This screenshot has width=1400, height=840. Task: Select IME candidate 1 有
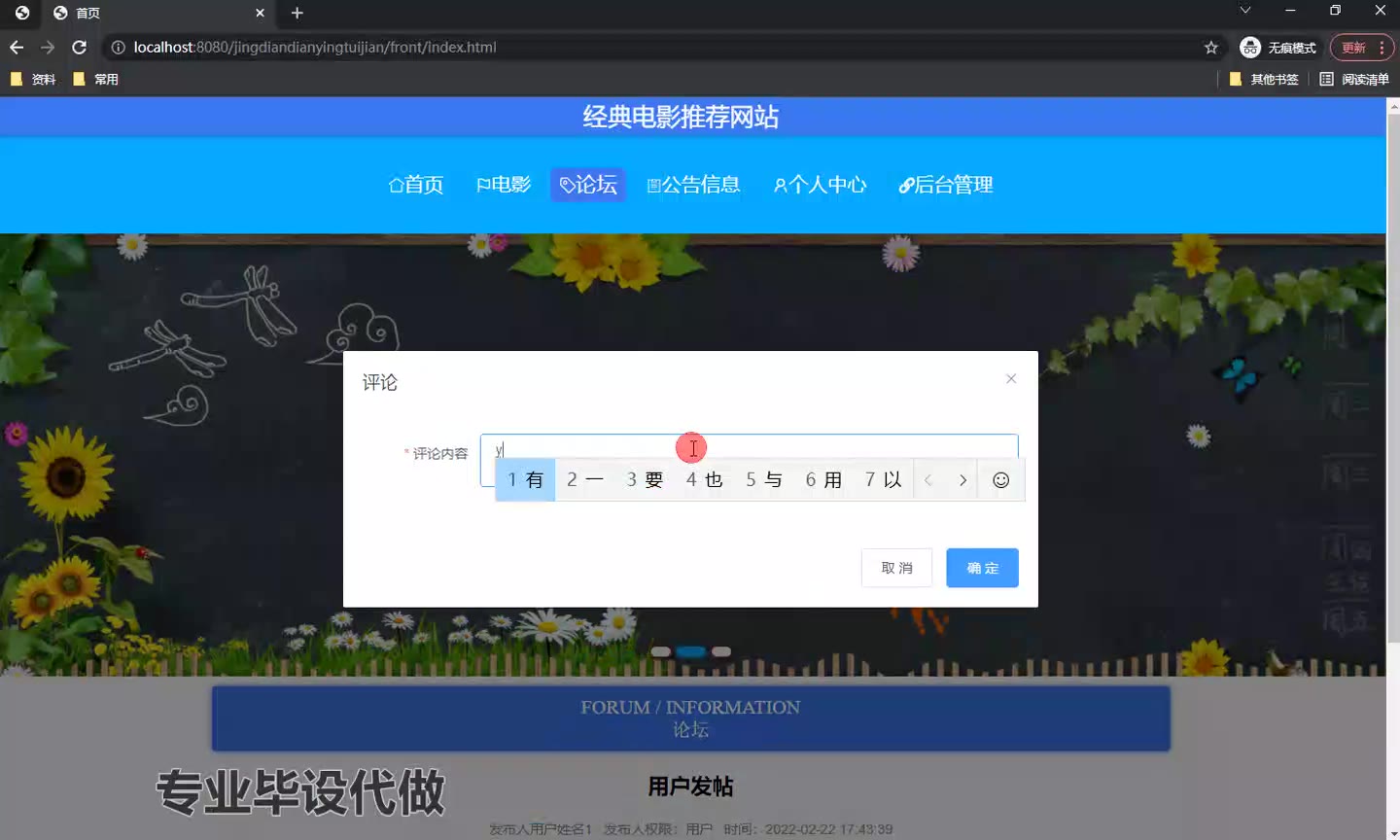tap(525, 479)
